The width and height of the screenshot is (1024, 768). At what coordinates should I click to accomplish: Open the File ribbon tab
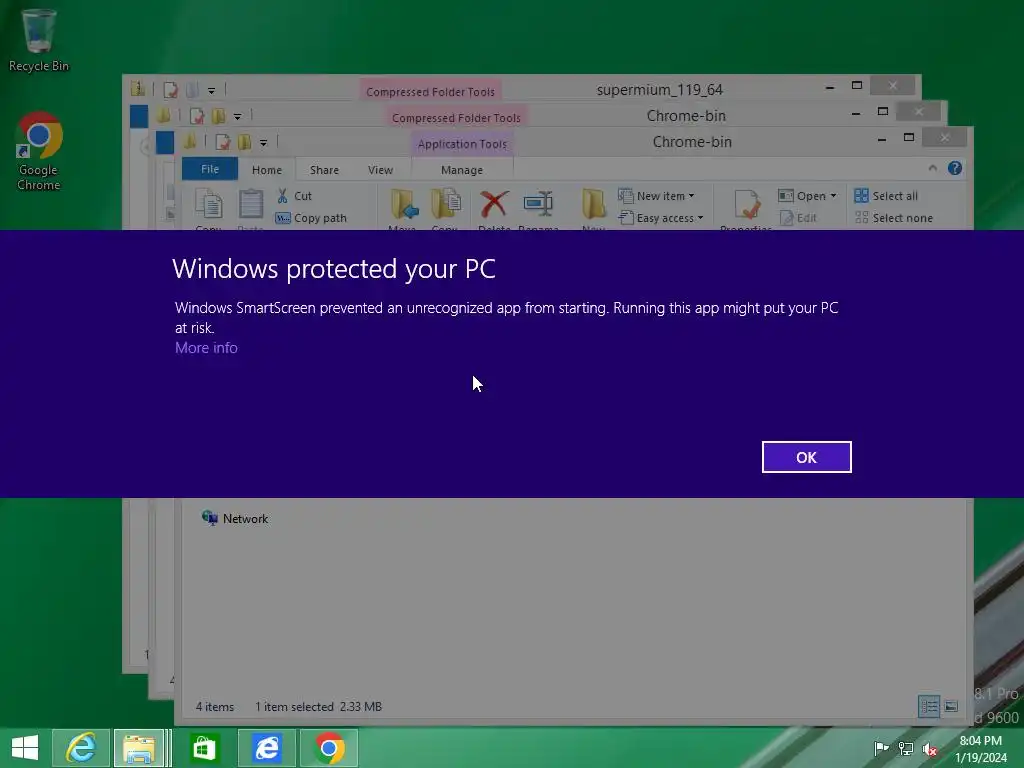[210, 169]
